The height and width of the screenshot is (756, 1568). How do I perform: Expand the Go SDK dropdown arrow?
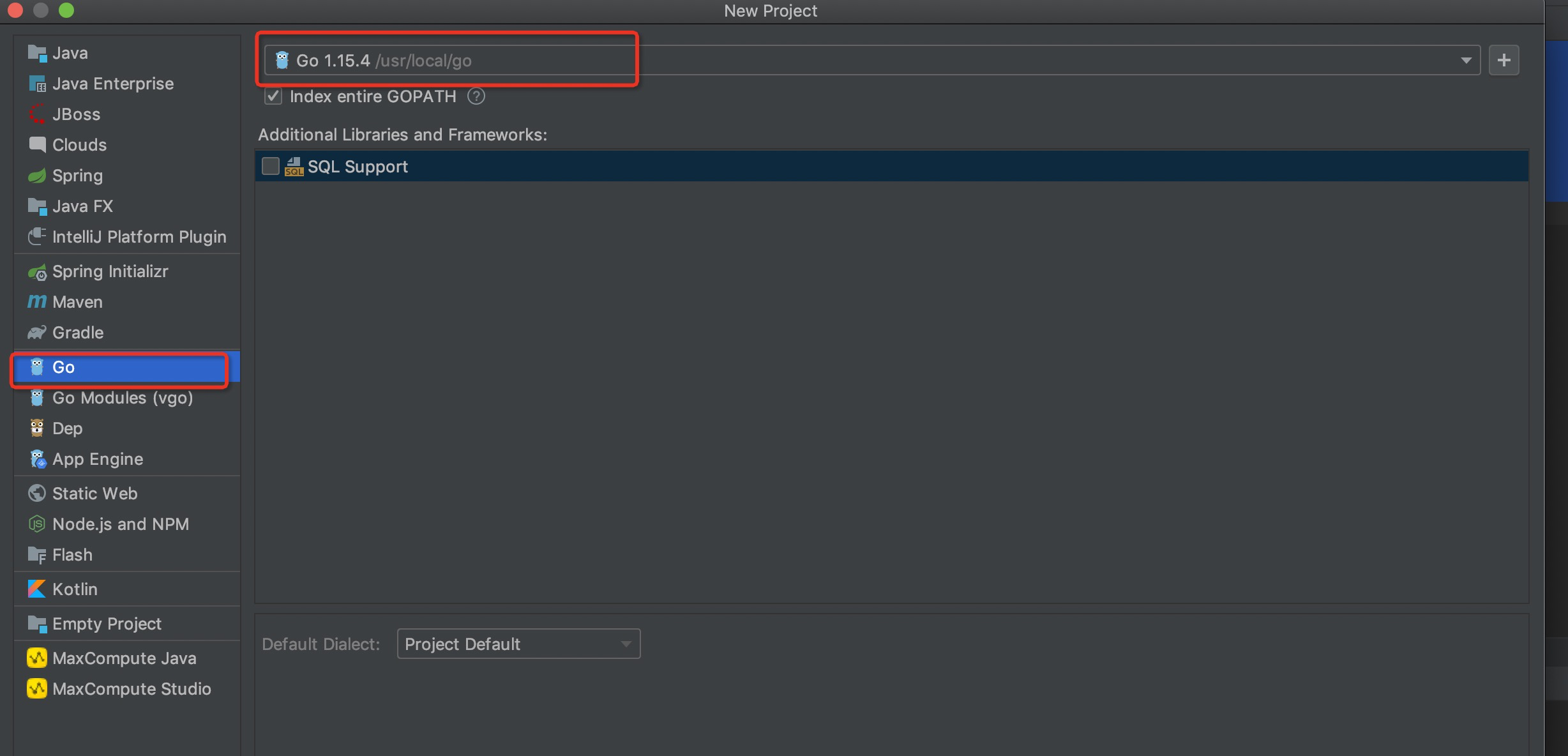[x=1466, y=61]
